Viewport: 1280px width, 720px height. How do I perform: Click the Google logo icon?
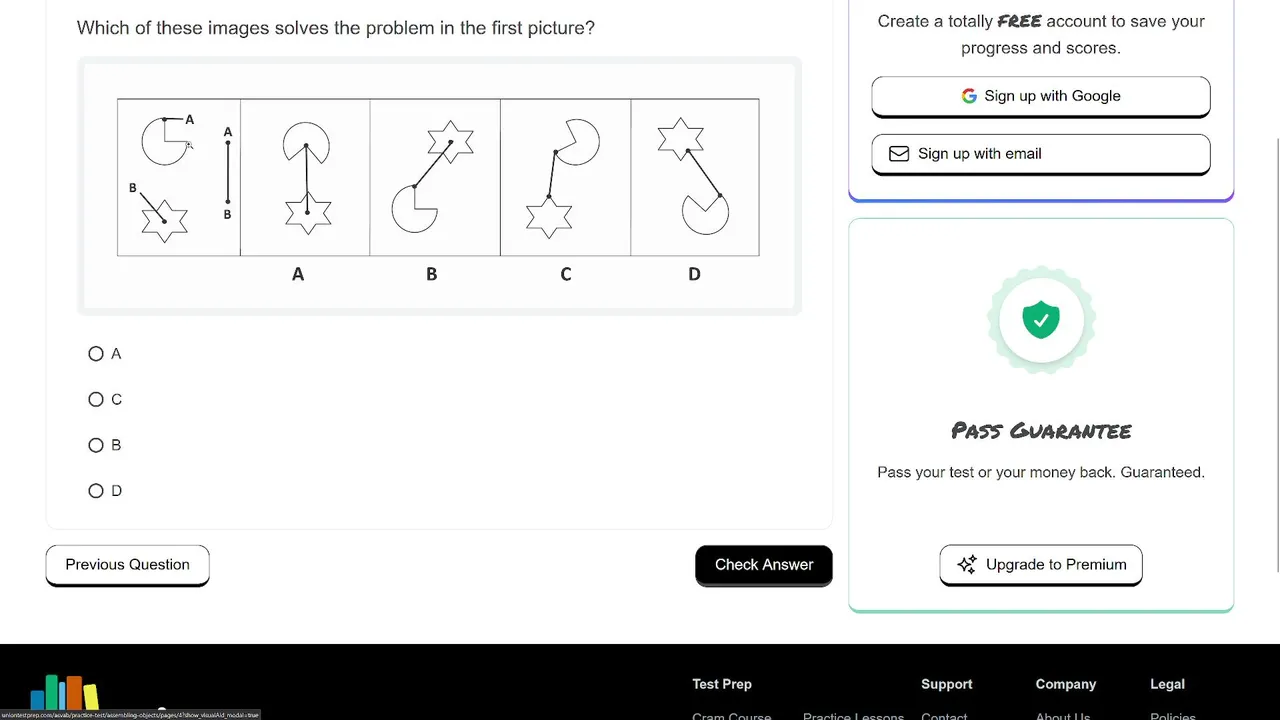(968, 96)
